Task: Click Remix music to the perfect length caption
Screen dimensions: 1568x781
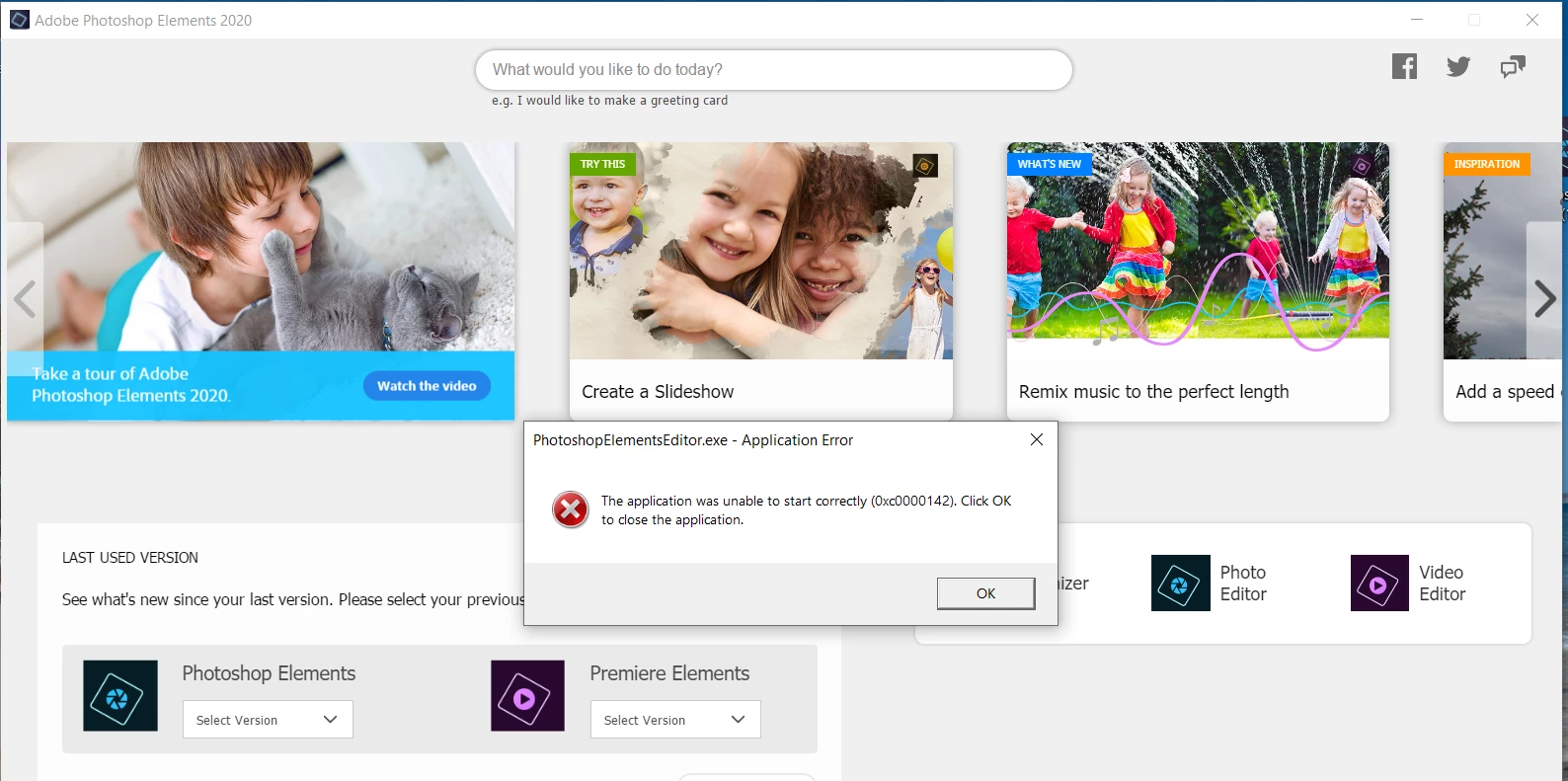Action: point(1153,392)
